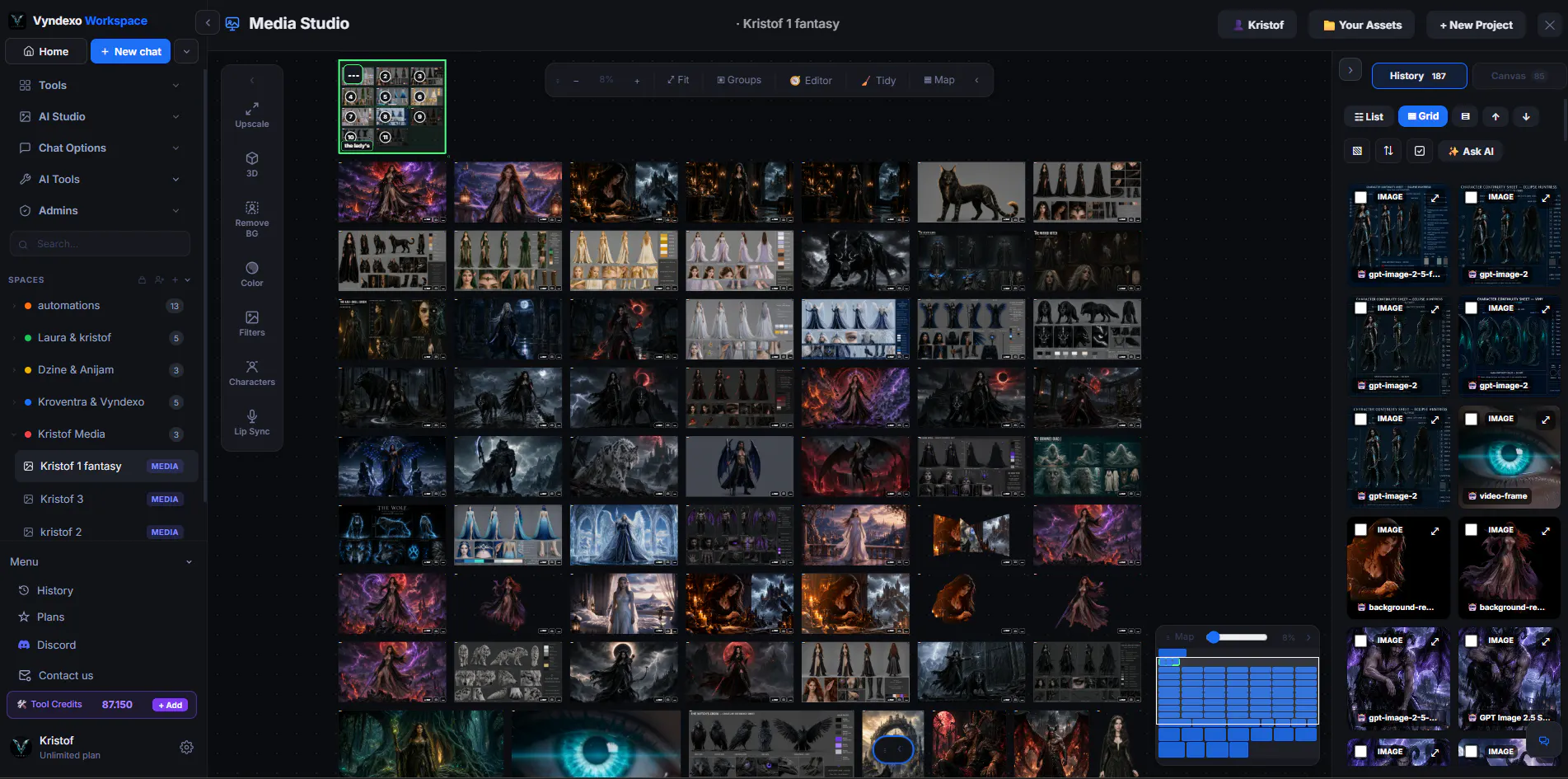Switch to the Canvas tab
This screenshot has width=1568, height=779.
point(1519,76)
